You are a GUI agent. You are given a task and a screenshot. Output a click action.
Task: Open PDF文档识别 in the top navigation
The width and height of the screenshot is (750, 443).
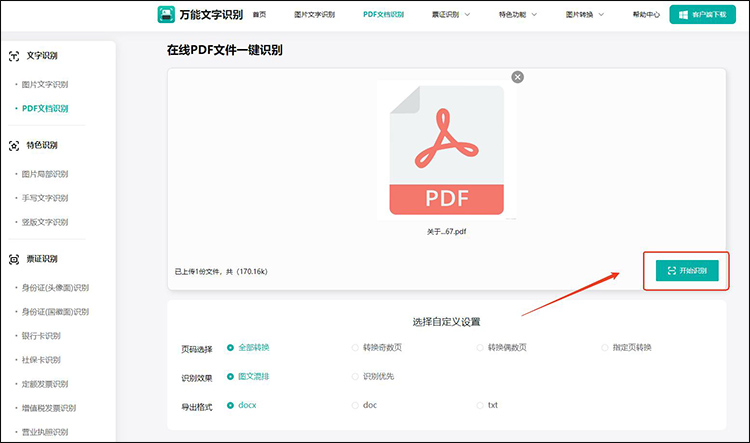383,14
